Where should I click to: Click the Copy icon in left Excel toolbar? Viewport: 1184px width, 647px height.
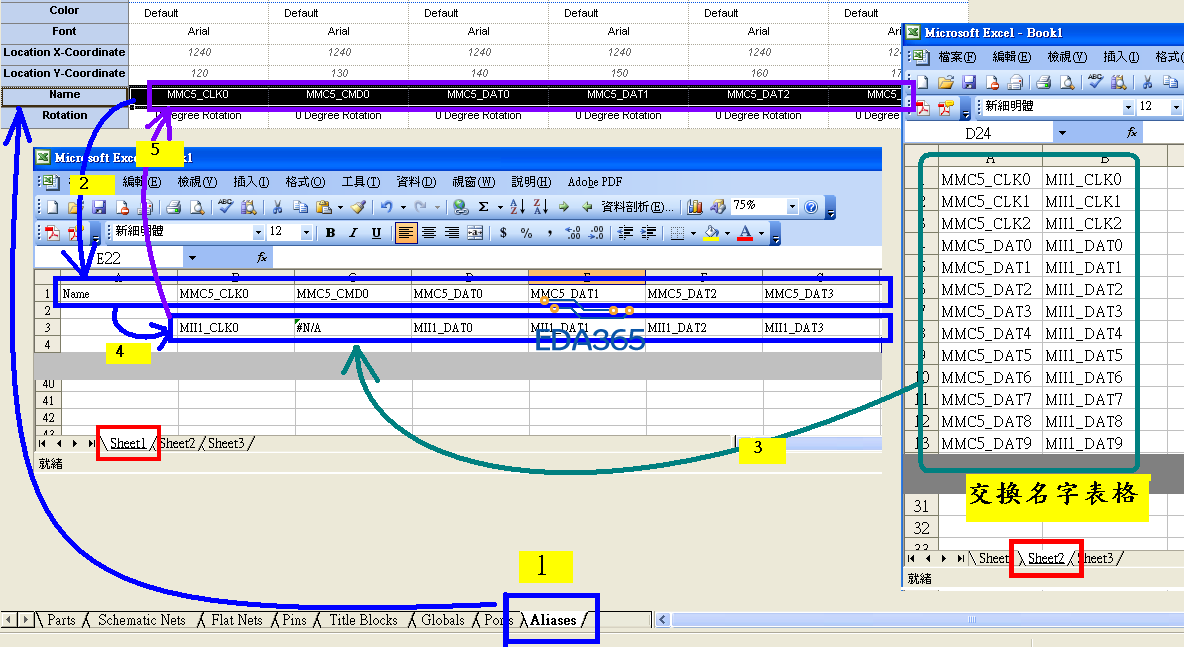click(300, 207)
